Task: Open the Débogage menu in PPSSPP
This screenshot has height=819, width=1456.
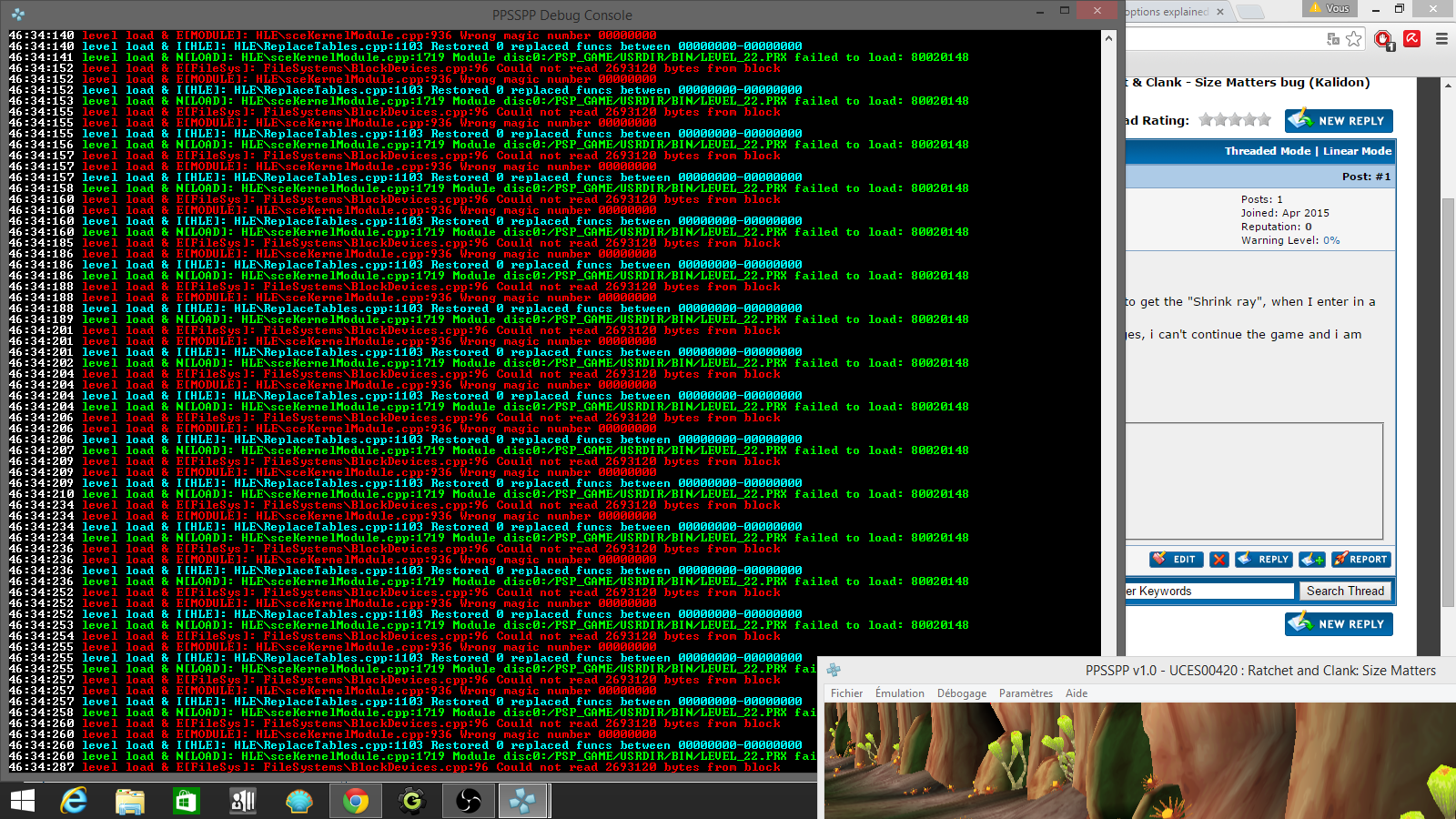Action: [x=961, y=693]
